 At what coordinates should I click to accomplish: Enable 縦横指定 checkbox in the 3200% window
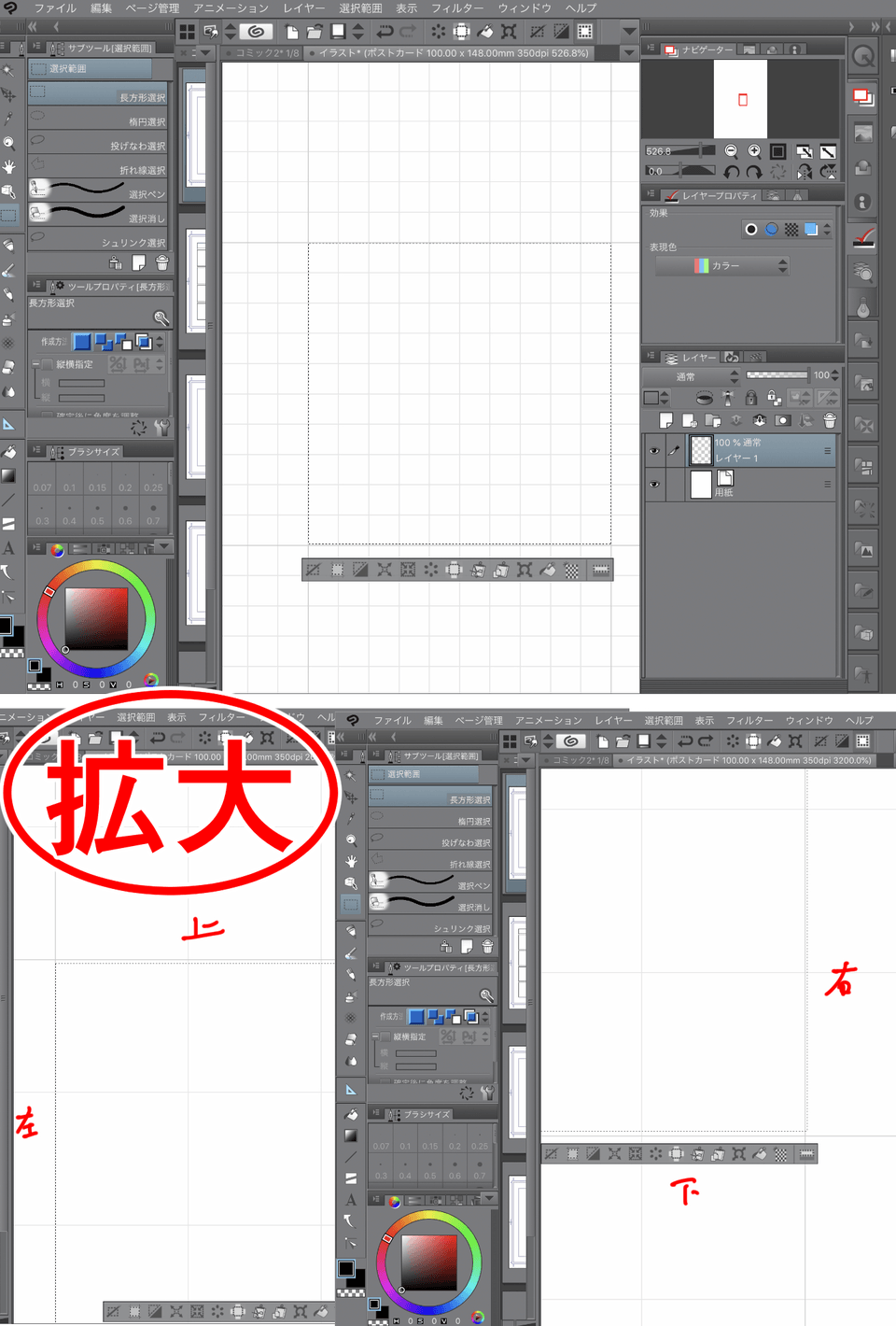click(385, 1037)
